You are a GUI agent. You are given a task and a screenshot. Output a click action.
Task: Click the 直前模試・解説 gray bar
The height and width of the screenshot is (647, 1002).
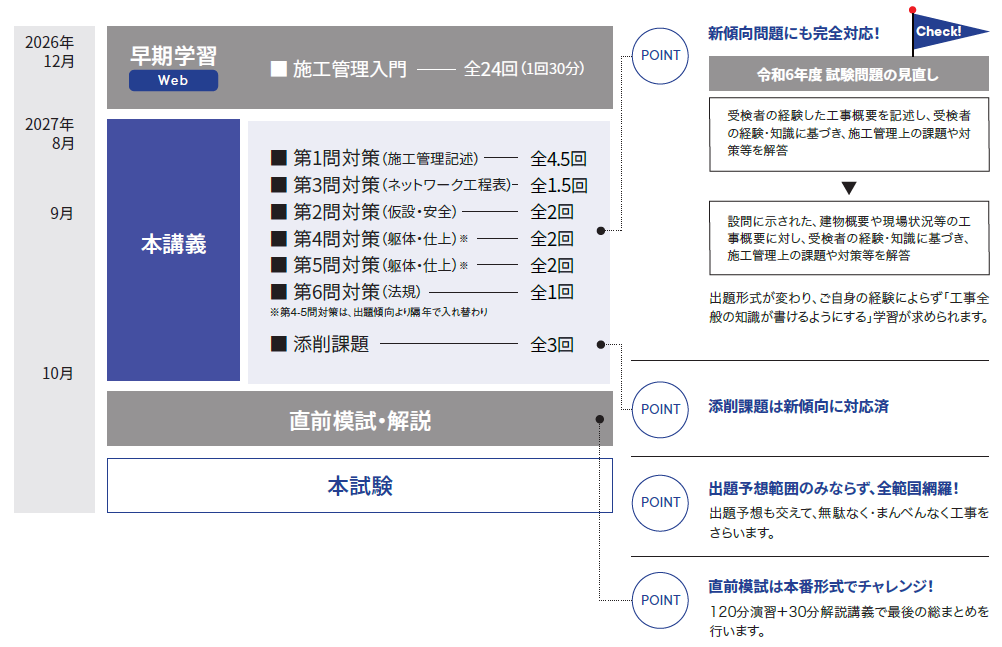pyautogui.click(x=360, y=419)
